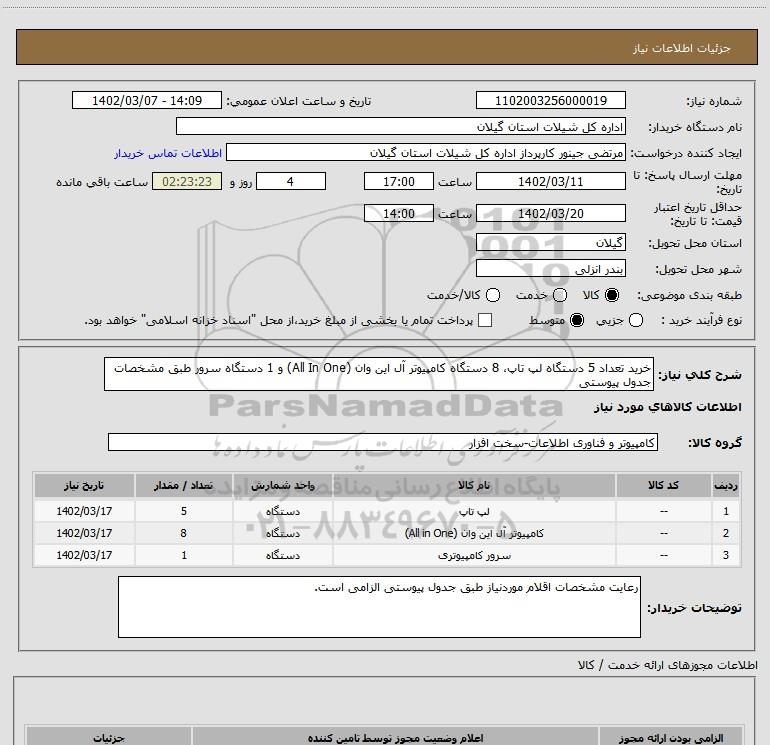Screen dimensions: 770x745
Task: Click the اعلام وضعیت مجوز column header
Action: [395, 738]
